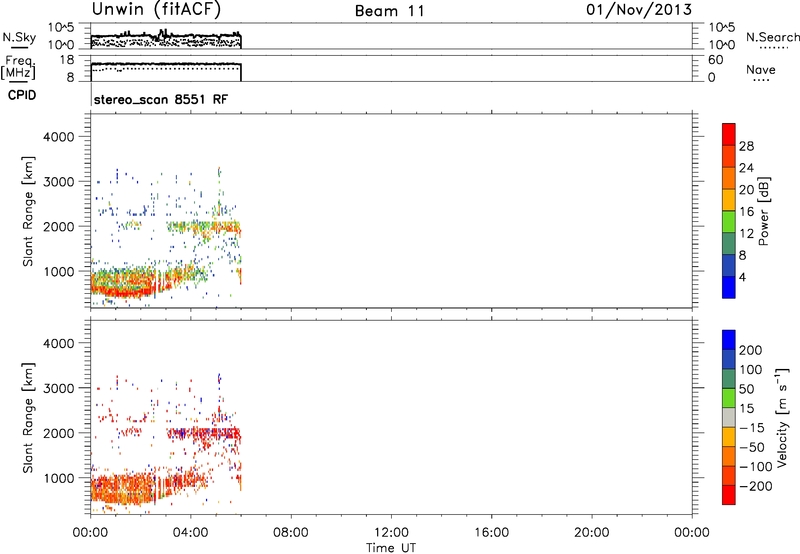Click the 'Beam 11' heading
The width and height of the screenshot is (800, 554).
pyautogui.click(x=390, y=11)
